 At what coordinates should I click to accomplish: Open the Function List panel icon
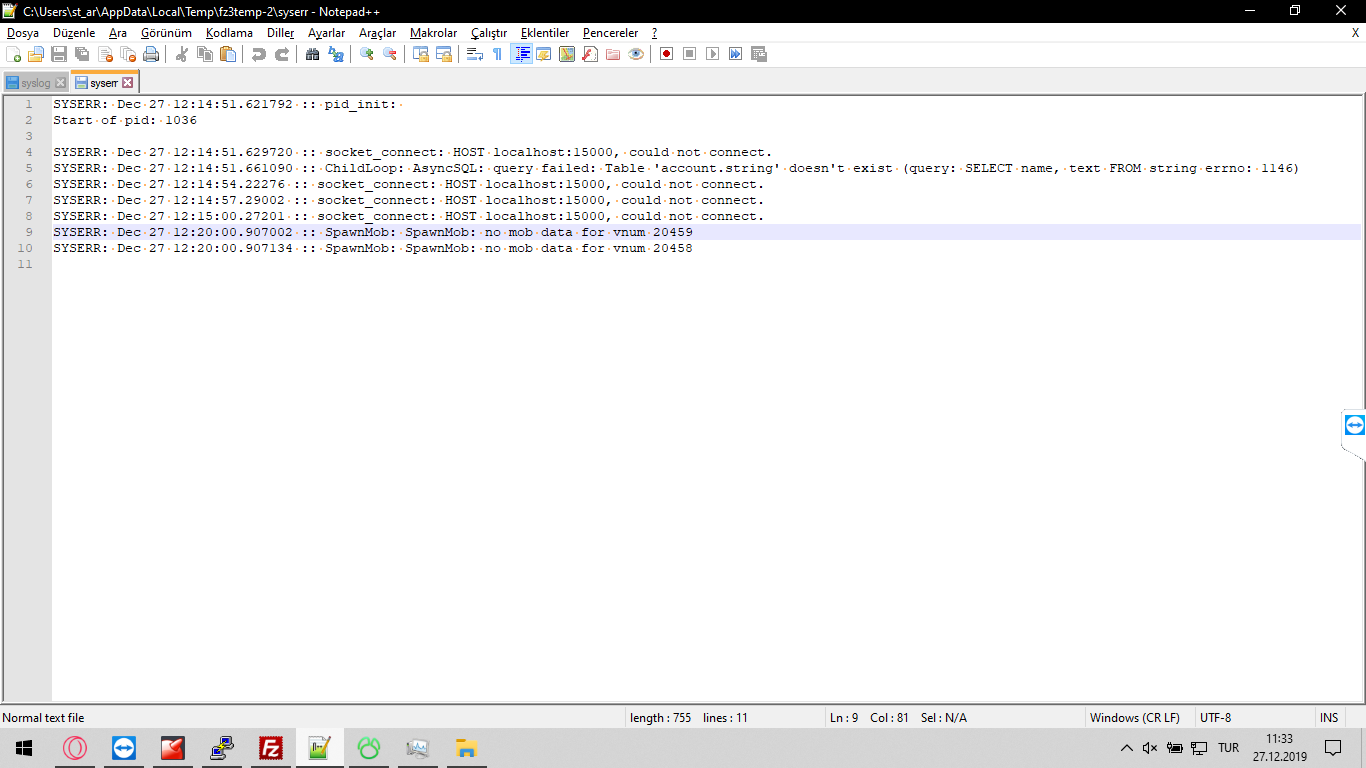coord(590,54)
